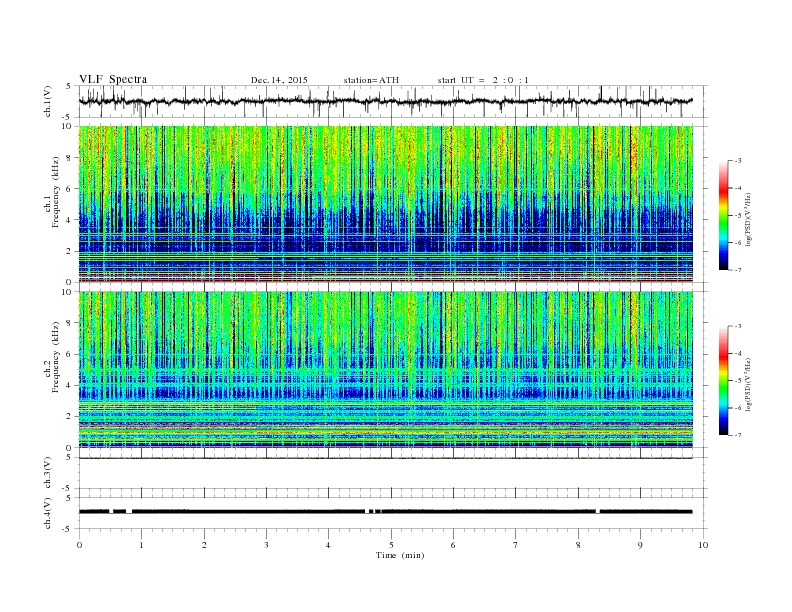Click inside the ch.2 spectrogram panel
This screenshot has width=792, height=612.
pyautogui.click(x=385, y=370)
